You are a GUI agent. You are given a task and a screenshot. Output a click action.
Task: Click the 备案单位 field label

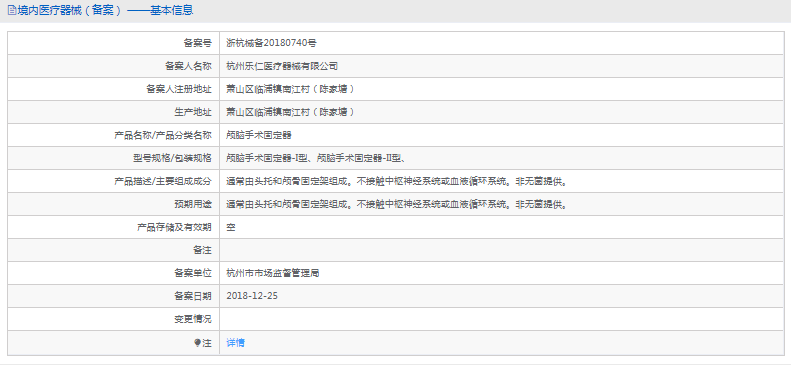tap(193, 274)
